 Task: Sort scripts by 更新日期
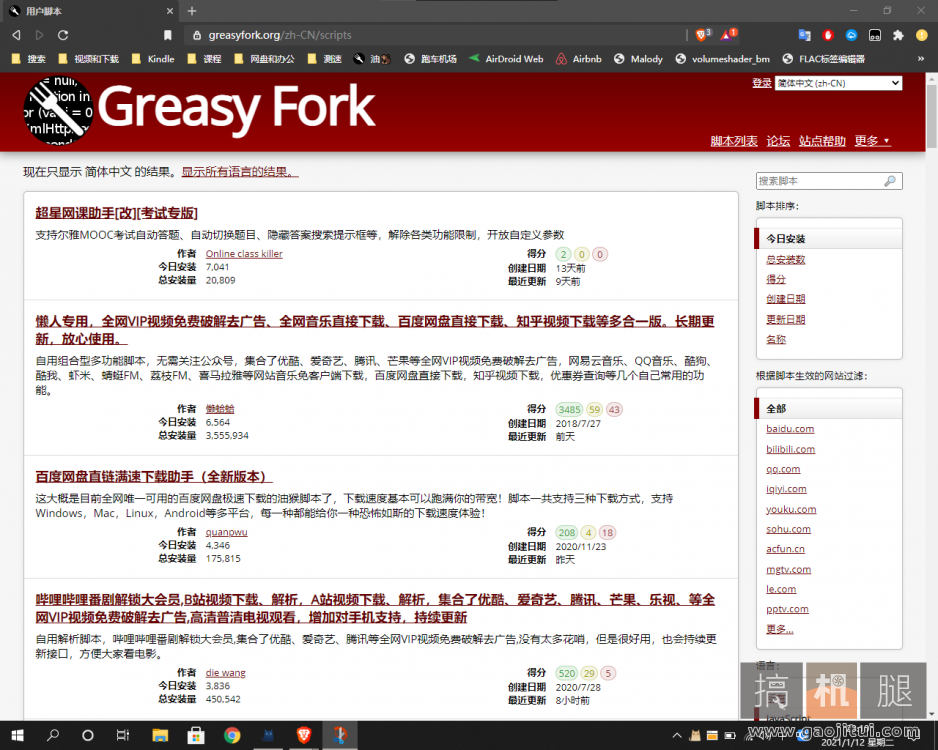click(x=785, y=319)
